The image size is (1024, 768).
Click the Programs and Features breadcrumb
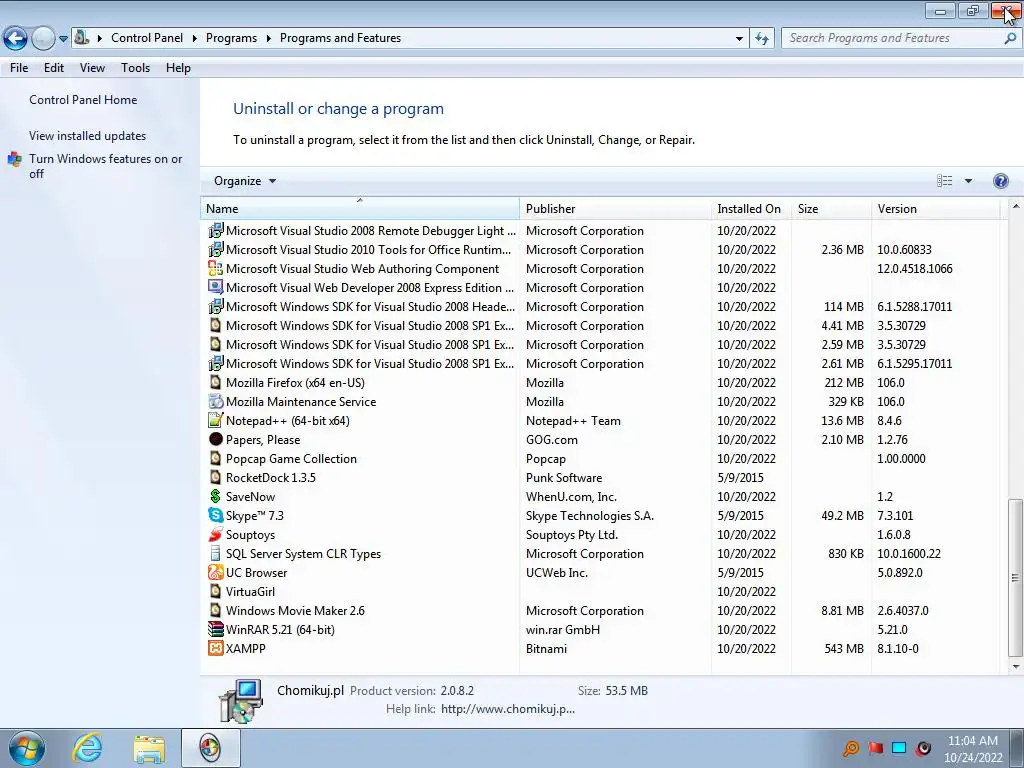click(340, 38)
